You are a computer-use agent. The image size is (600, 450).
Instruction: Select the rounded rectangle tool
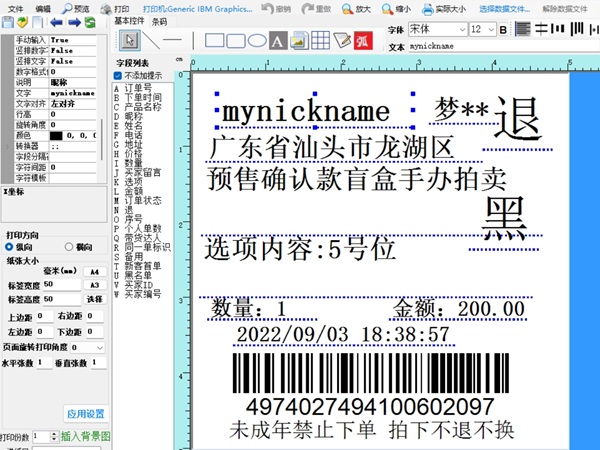pos(236,40)
